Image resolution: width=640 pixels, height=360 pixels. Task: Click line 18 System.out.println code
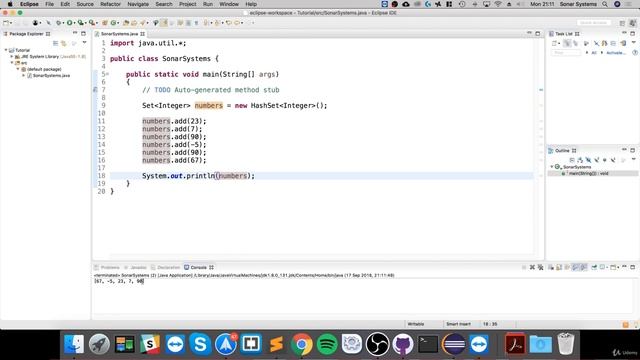198,176
